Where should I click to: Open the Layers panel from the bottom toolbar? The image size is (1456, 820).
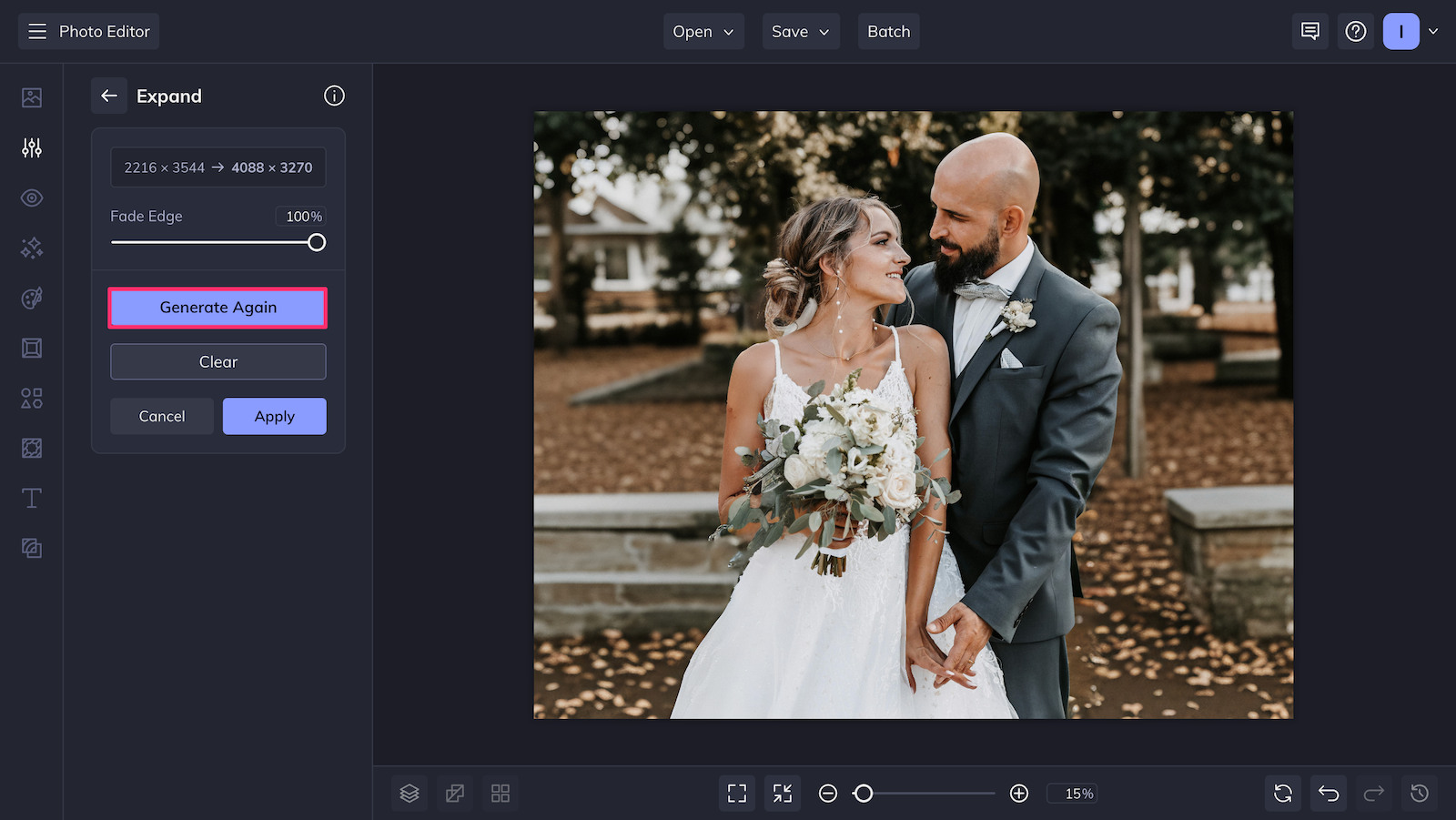[409, 793]
